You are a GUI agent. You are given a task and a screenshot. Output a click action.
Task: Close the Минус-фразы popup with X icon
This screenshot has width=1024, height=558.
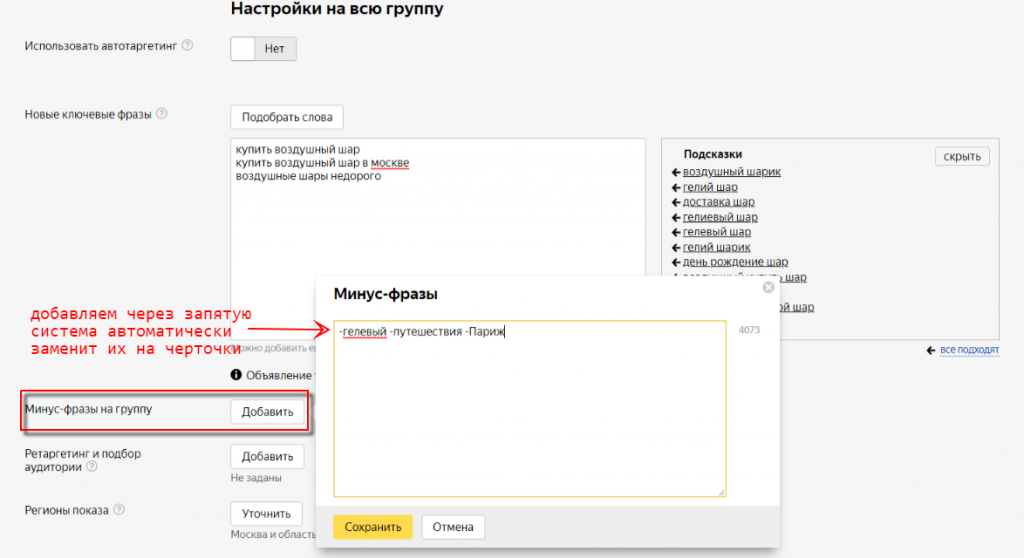[x=768, y=288]
